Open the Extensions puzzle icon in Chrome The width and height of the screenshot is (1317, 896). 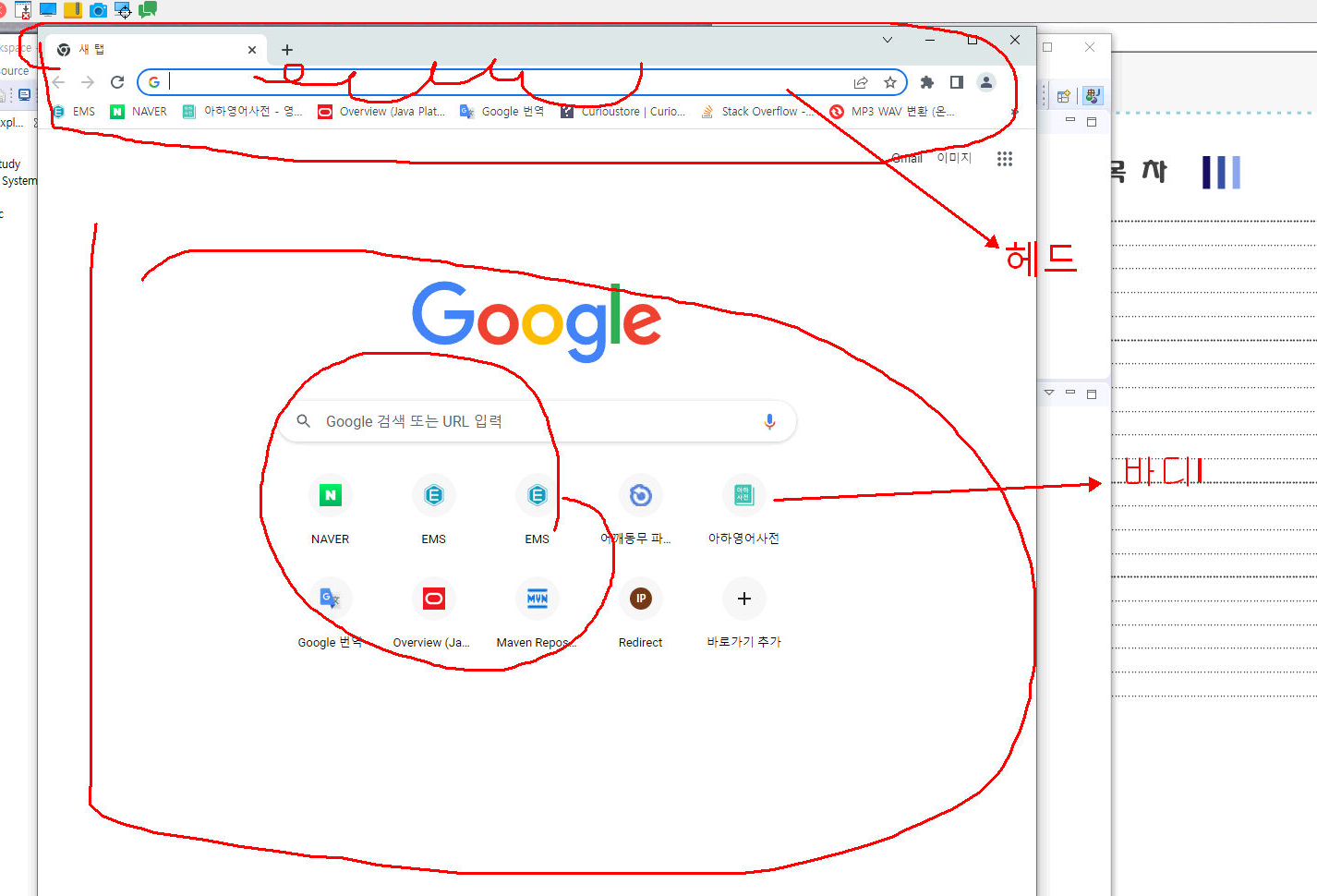tap(927, 82)
